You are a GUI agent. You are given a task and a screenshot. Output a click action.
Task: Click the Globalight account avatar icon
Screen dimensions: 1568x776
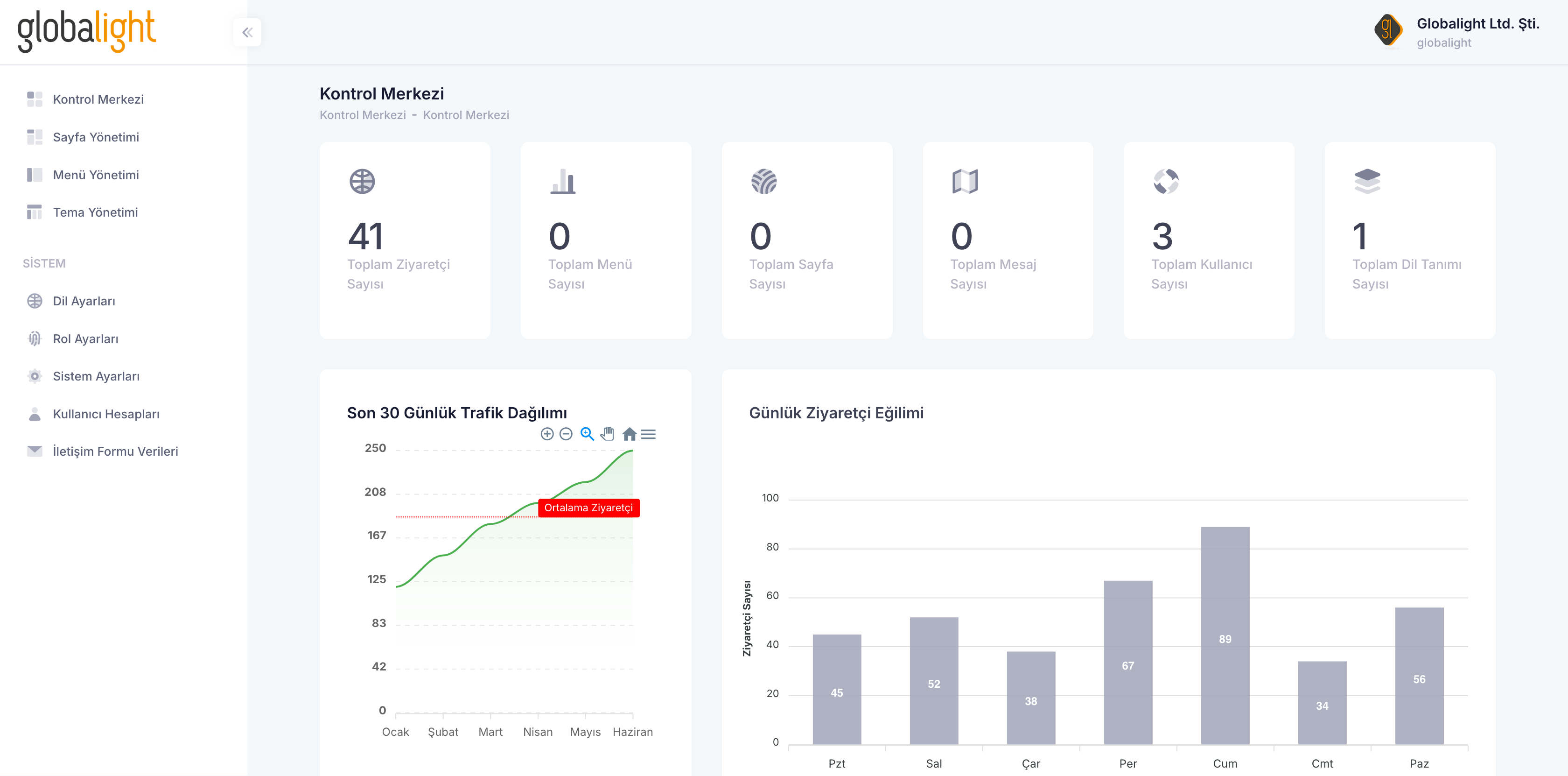coord(1387,30)
